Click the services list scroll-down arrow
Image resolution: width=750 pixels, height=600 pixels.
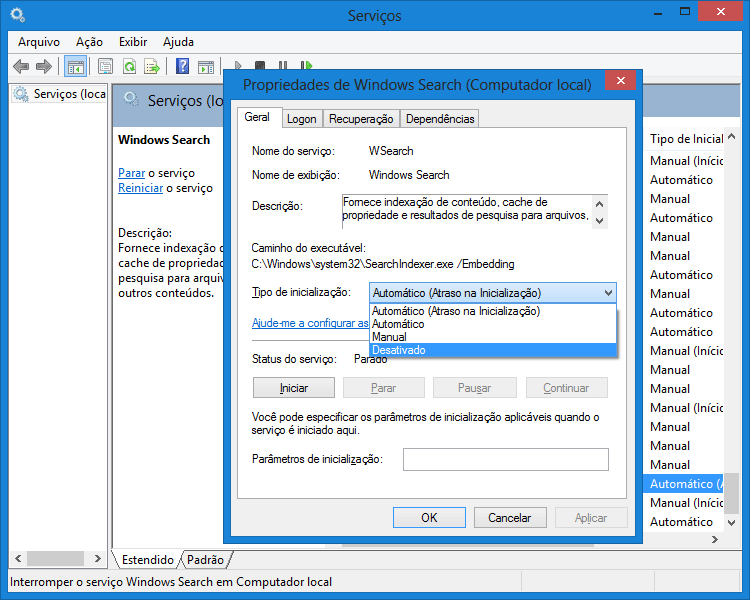731,522
